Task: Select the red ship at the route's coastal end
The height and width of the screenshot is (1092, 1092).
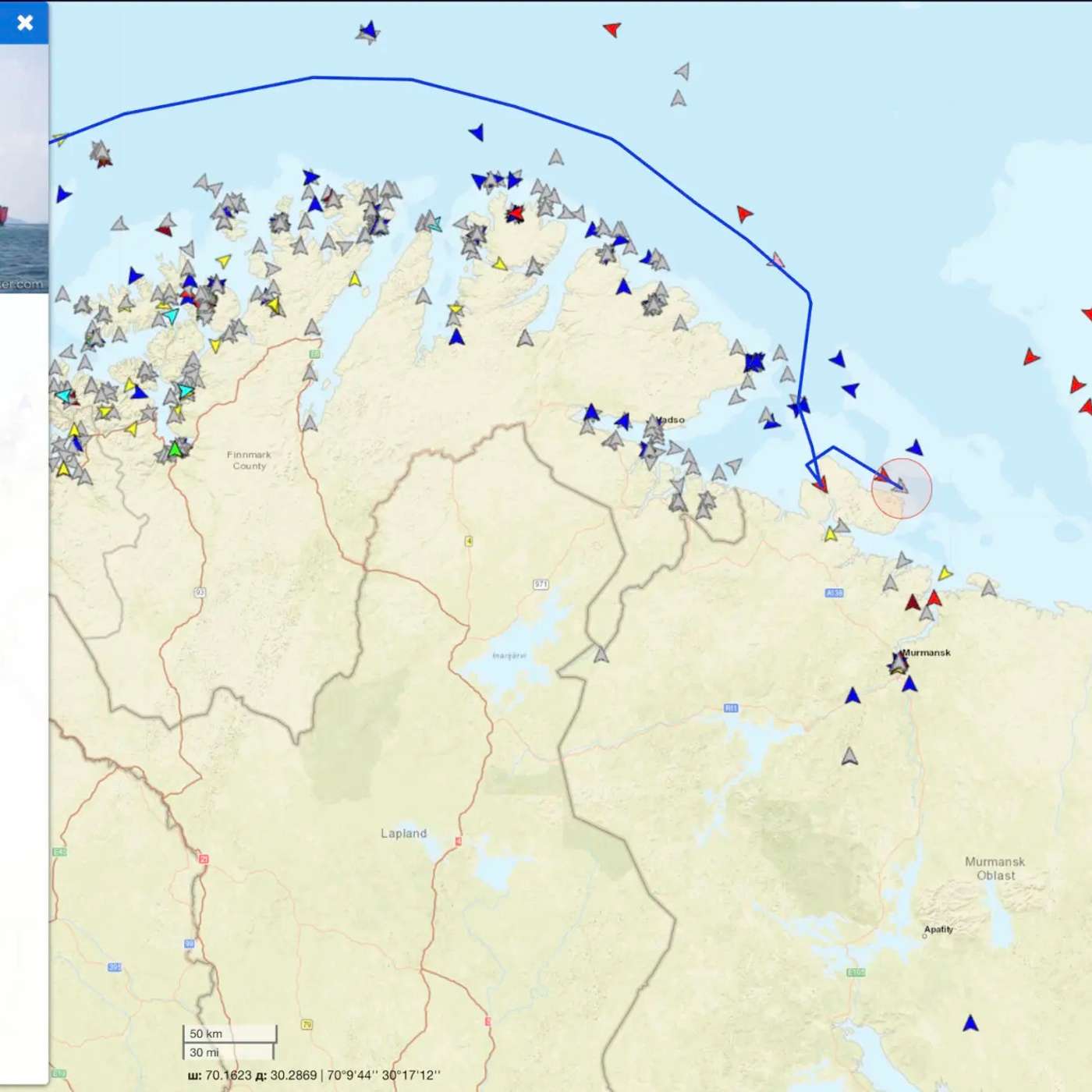Action: click(820, 484)
